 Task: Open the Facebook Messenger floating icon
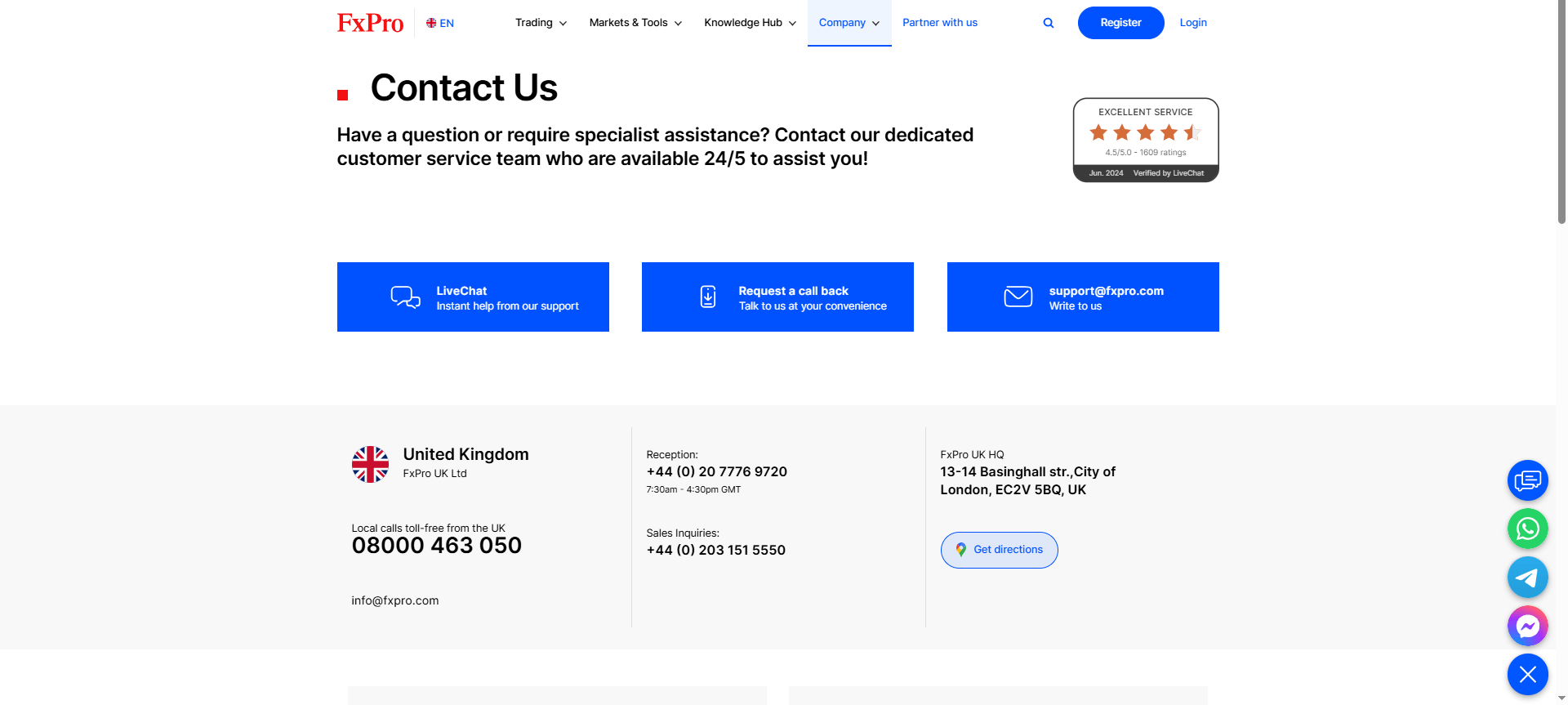tap(1527, 626)
